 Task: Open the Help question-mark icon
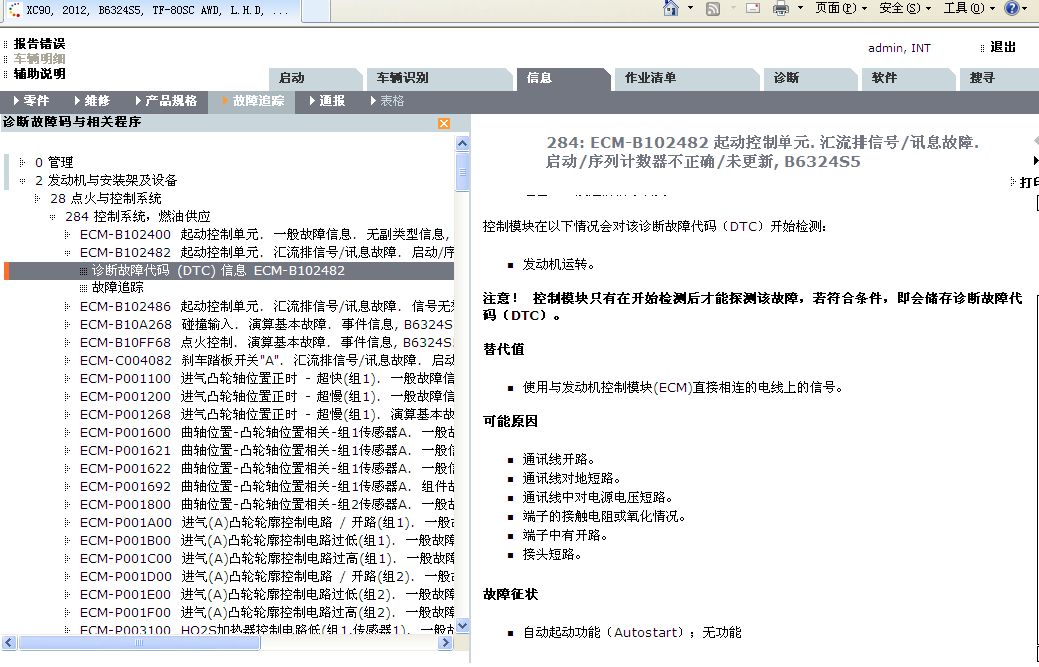1012,8
